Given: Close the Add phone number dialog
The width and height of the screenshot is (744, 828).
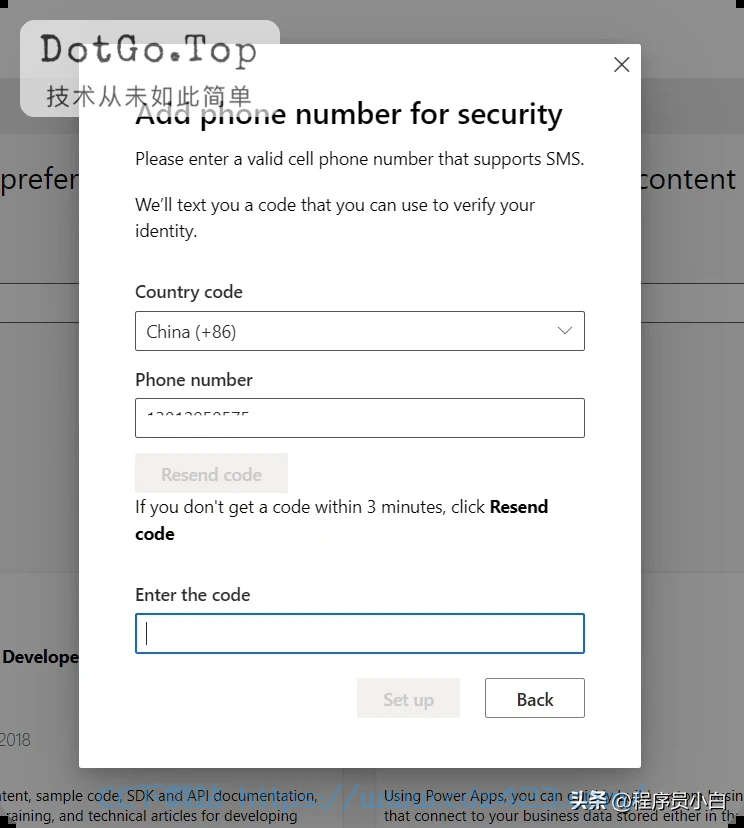Looking at the screenshot, I should coord(621,64).
